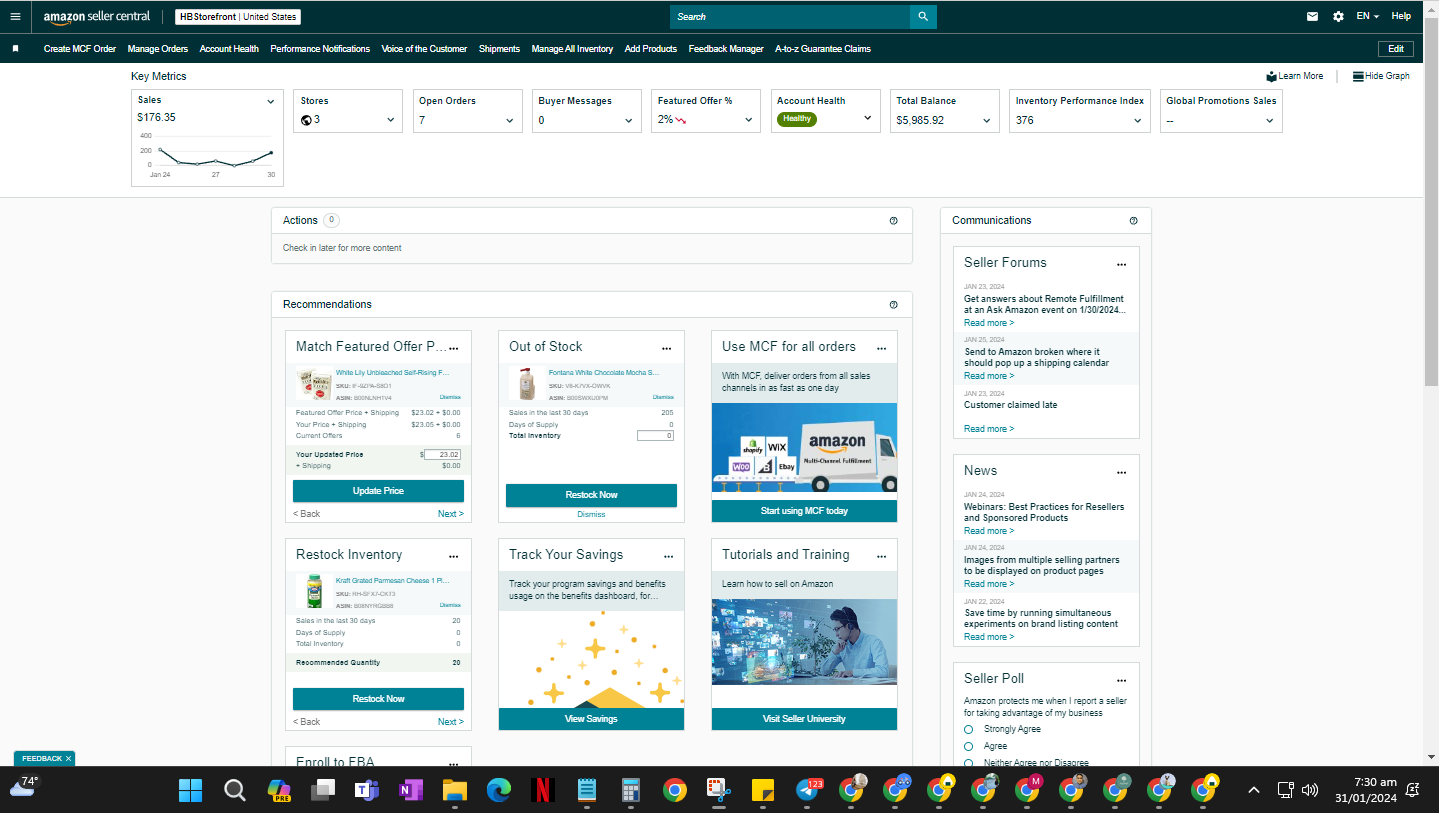Image resolution: width=1439 pixels, height=813 pixels.
Task: Open Restock Inventory card options menu
Action: click(454, 557)
